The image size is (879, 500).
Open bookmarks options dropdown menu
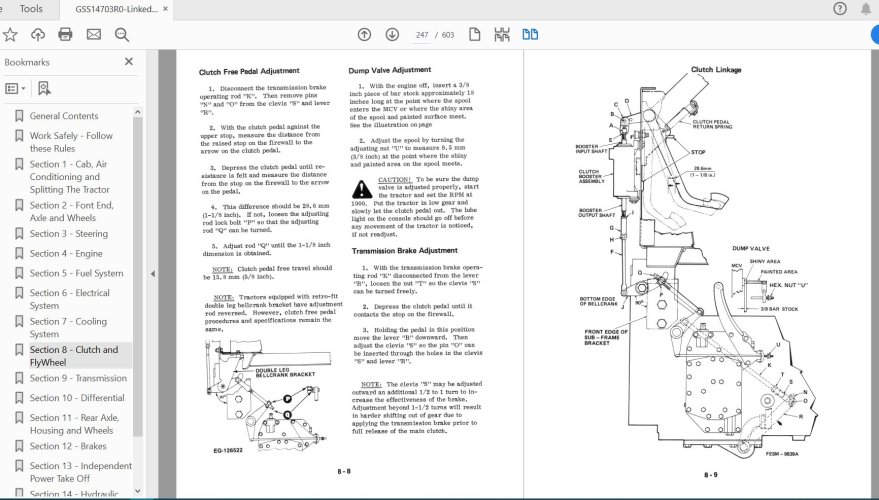(x=15, y=89)
